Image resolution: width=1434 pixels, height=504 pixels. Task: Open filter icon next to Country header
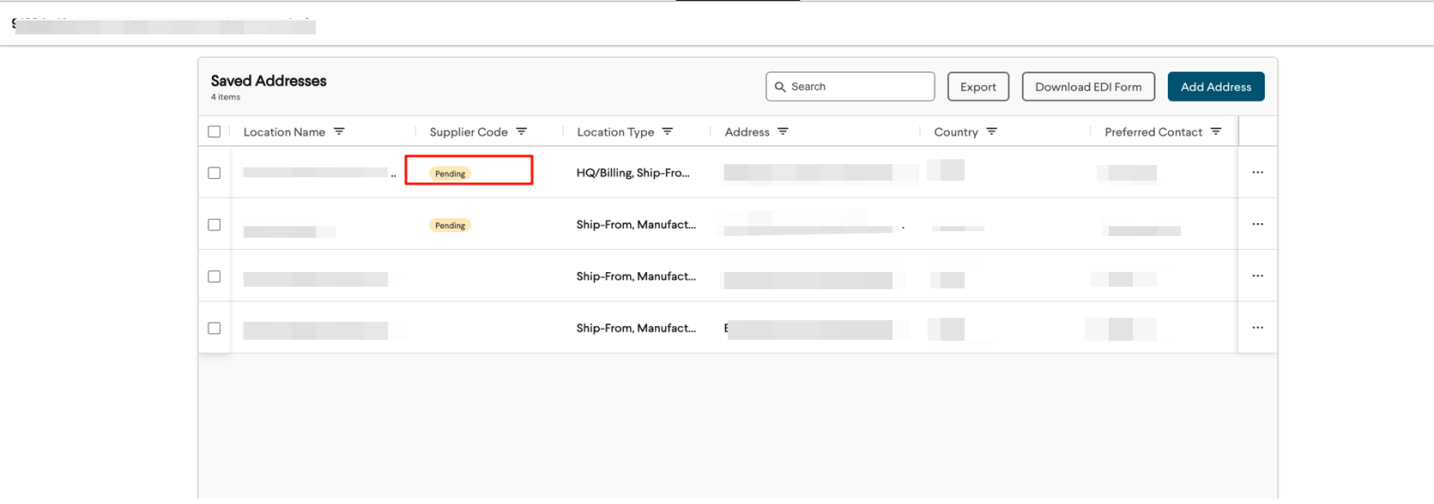coord(991,132)
